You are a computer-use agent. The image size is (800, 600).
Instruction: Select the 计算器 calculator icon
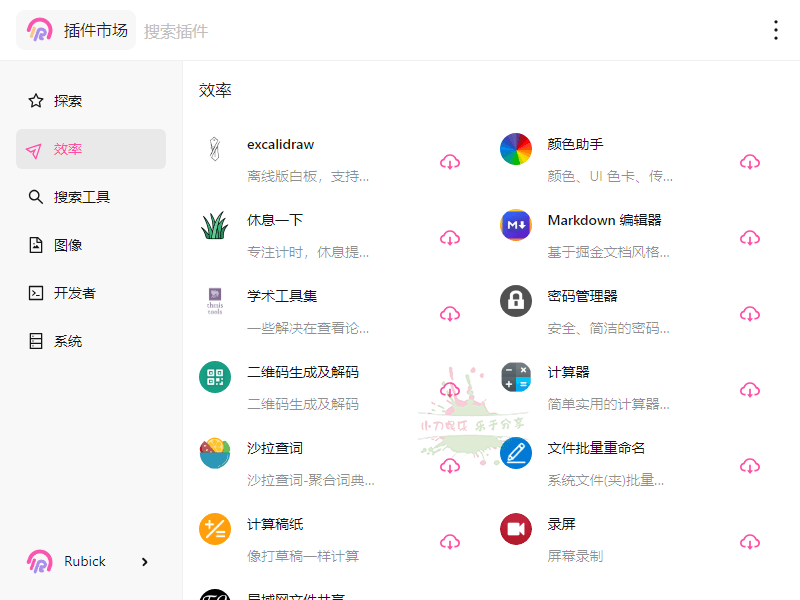click(x=515, y=378)
